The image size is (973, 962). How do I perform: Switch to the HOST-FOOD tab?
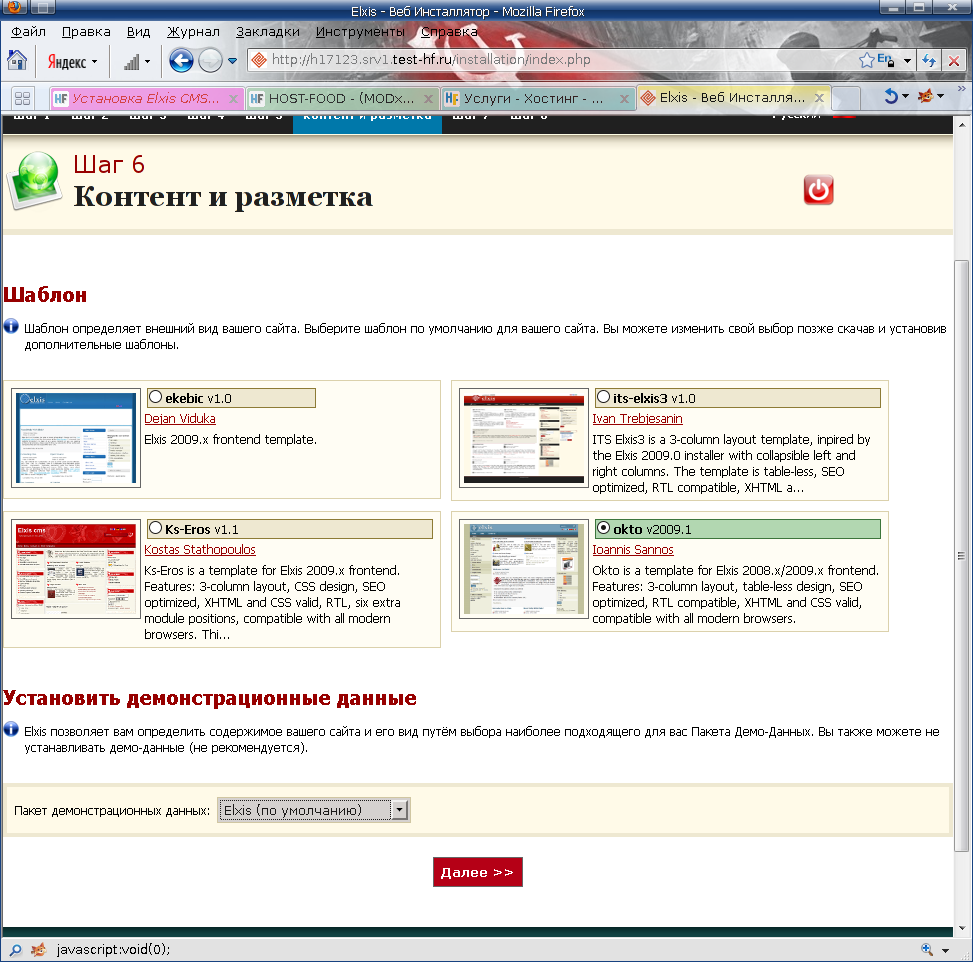coord(338,98)
